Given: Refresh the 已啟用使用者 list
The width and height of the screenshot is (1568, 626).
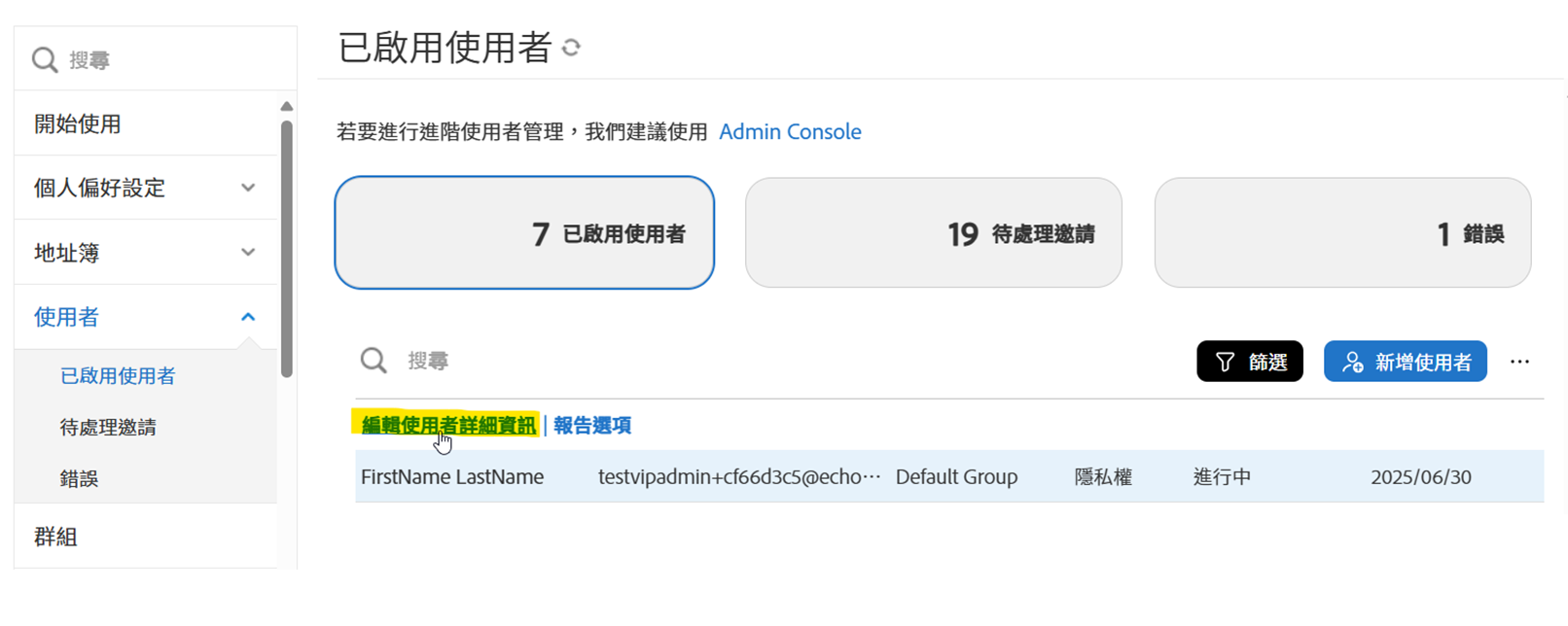Looking at the screenshot, I should point(572,47).
